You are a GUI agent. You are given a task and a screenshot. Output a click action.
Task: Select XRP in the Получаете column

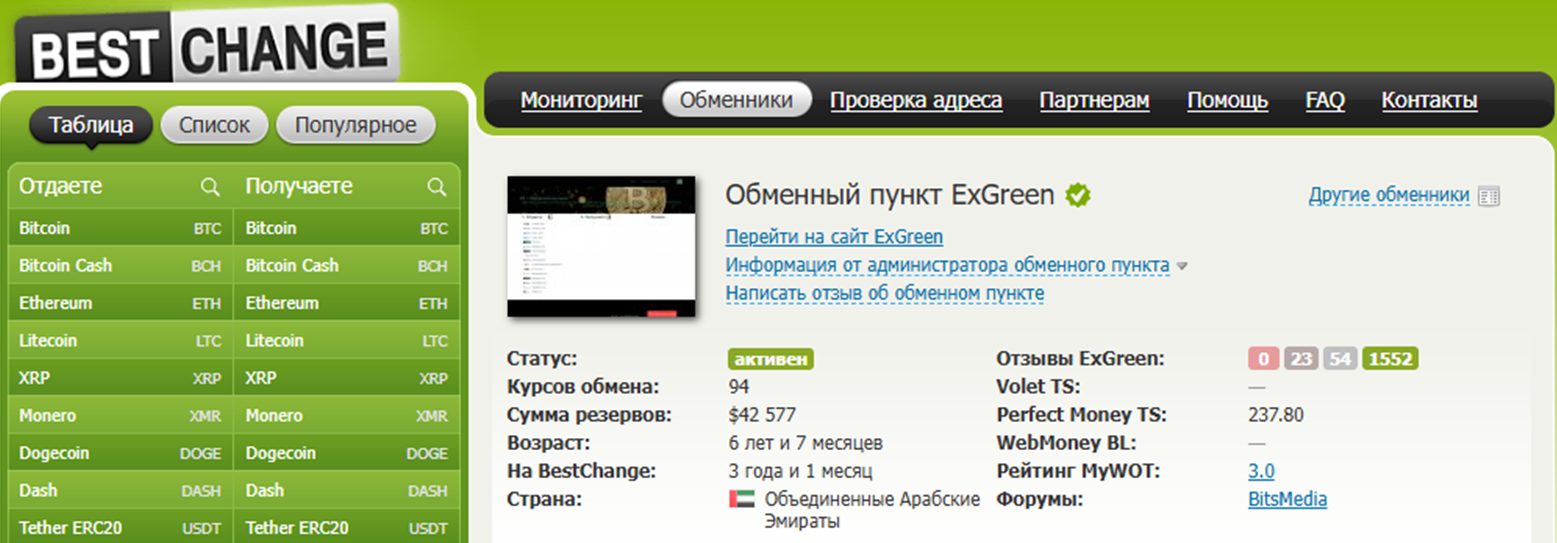pyautogui.click(x=347, y=378)
